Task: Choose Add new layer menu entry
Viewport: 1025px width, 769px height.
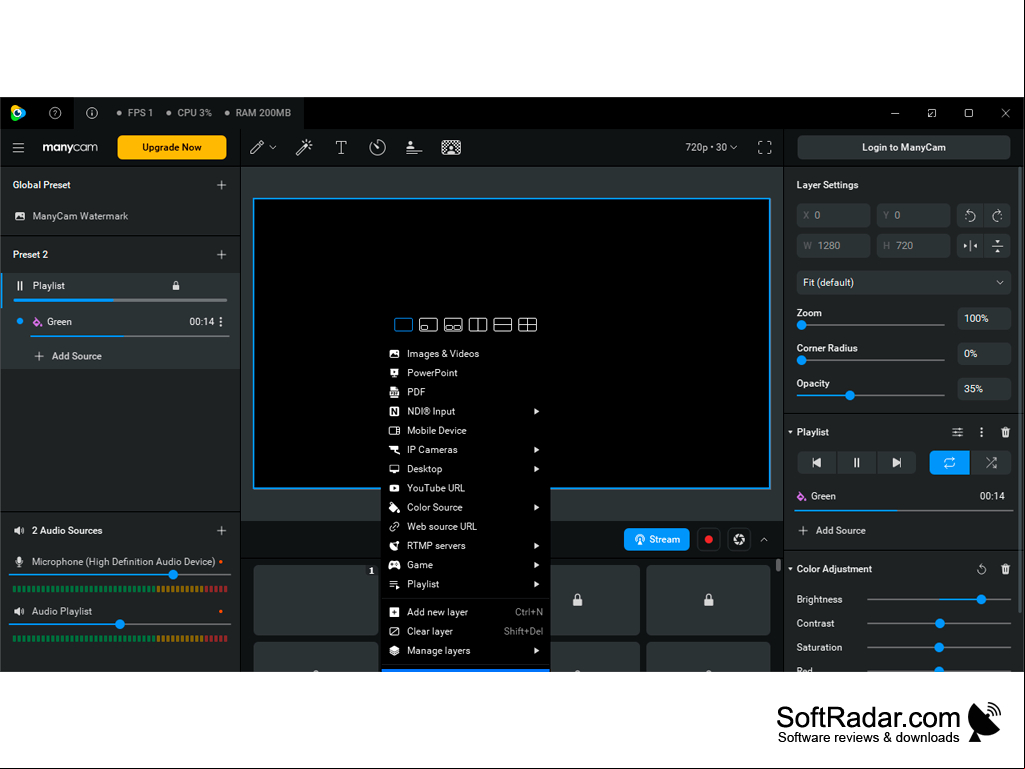Action: click(x=465, y=612)
